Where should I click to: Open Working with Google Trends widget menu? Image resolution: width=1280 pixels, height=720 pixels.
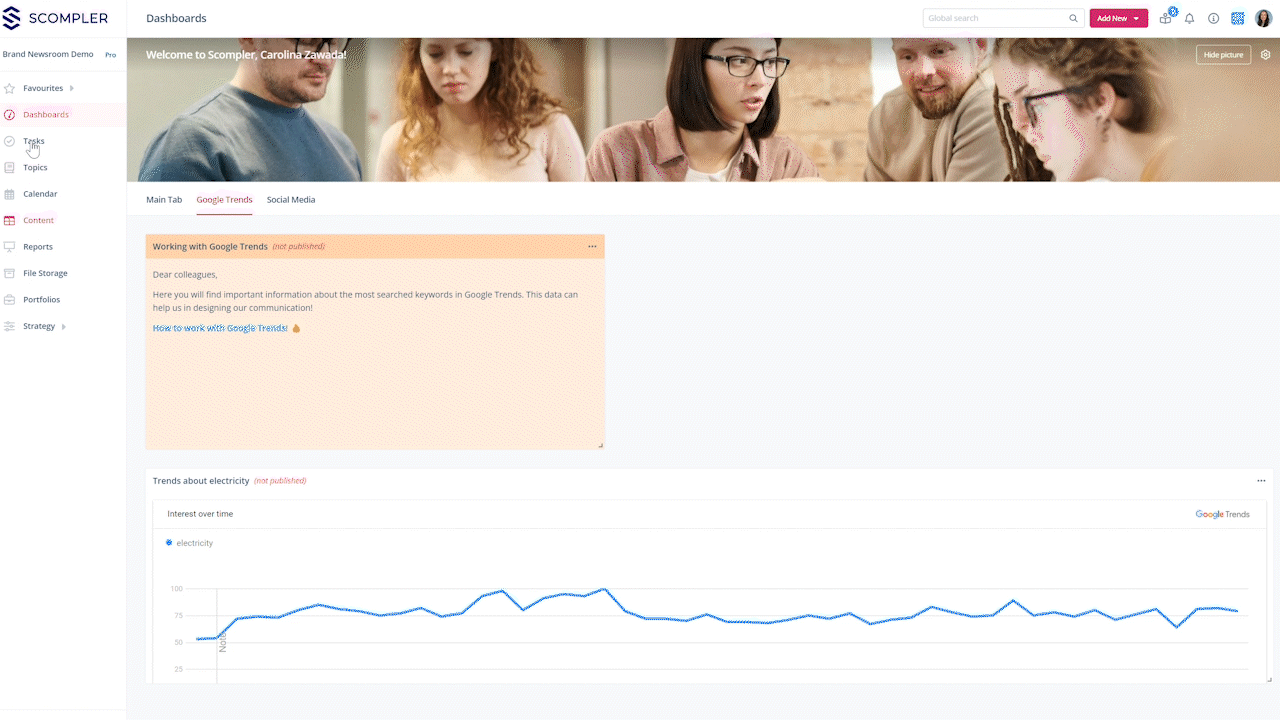click(x=592, y=246)
